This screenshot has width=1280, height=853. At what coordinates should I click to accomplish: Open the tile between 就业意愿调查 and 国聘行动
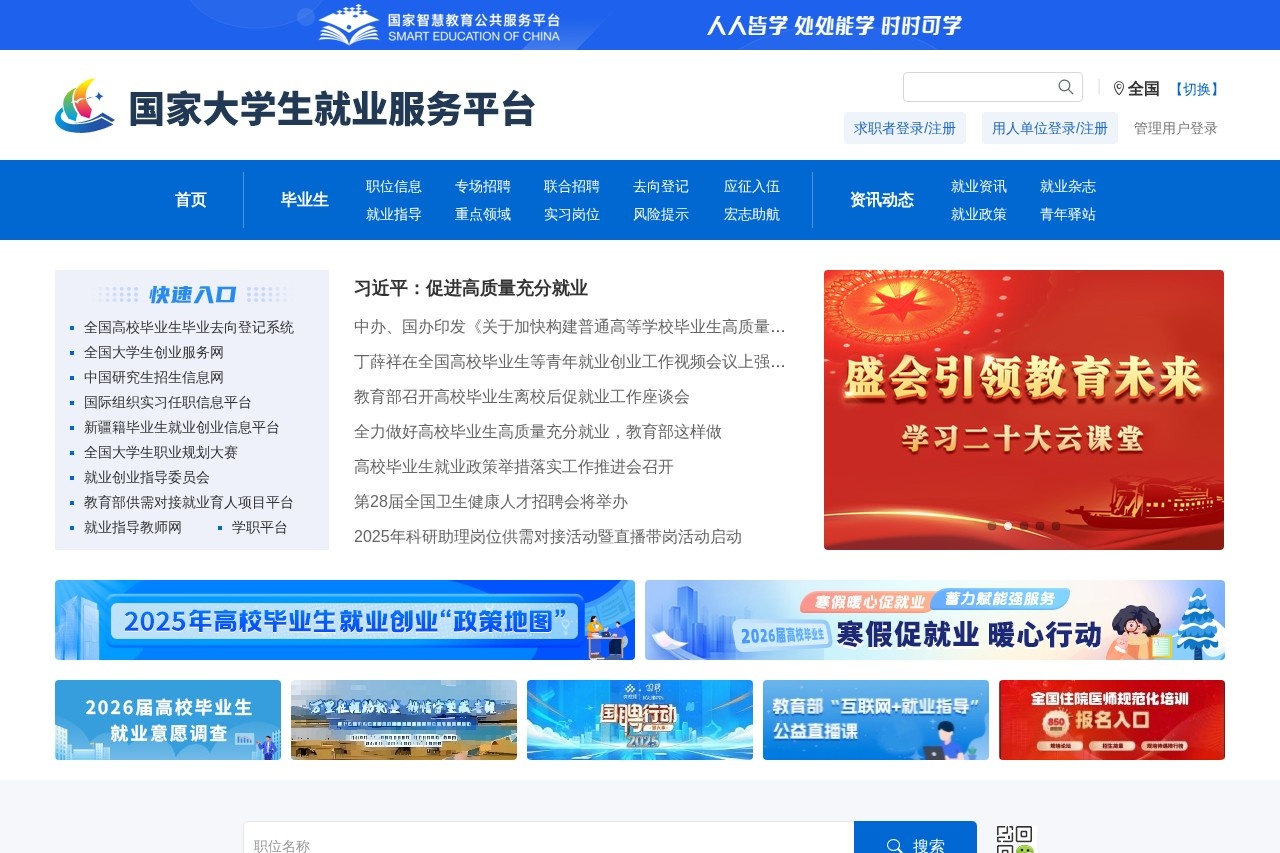coord(404,720)
